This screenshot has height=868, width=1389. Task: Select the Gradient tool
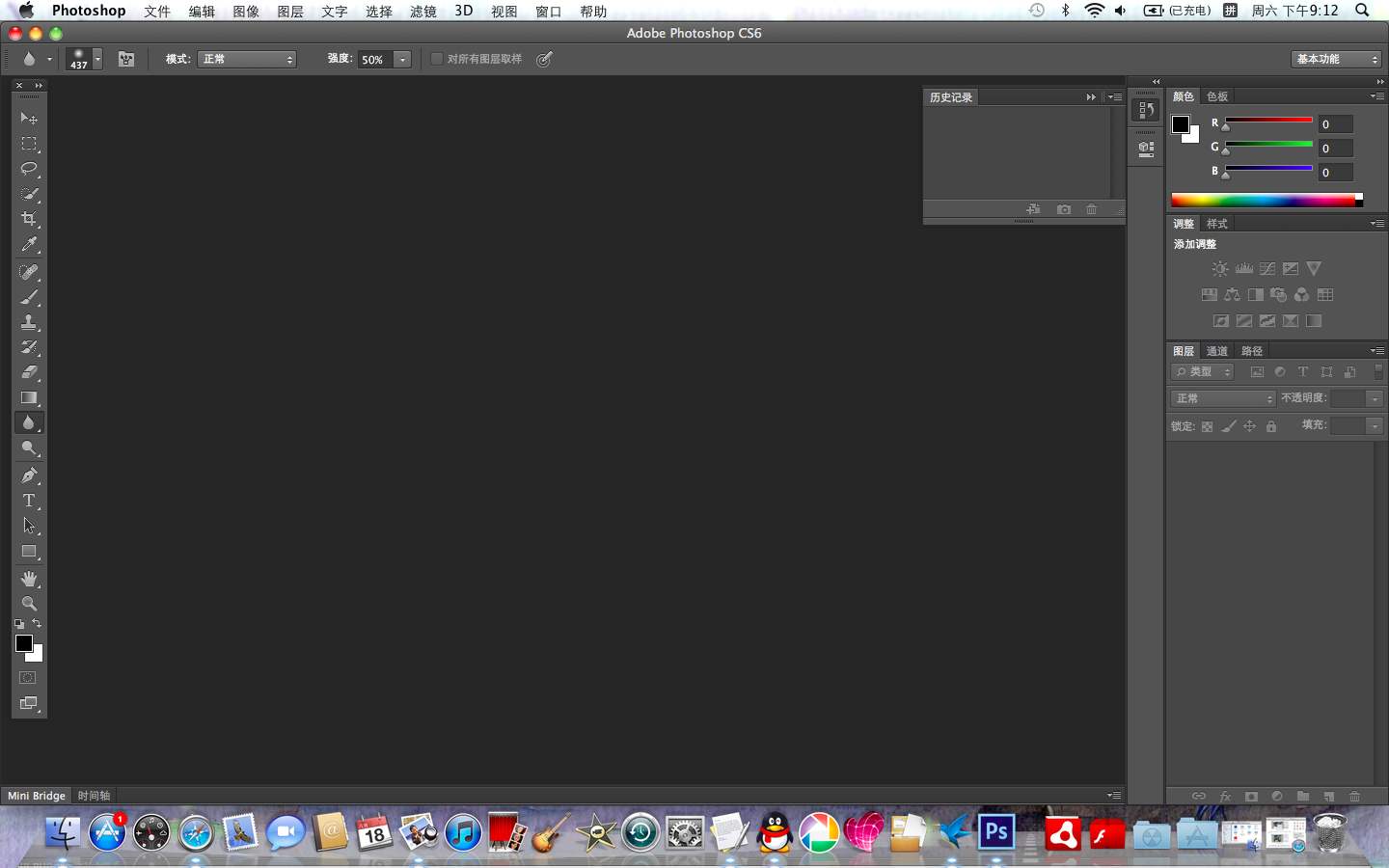29,397
